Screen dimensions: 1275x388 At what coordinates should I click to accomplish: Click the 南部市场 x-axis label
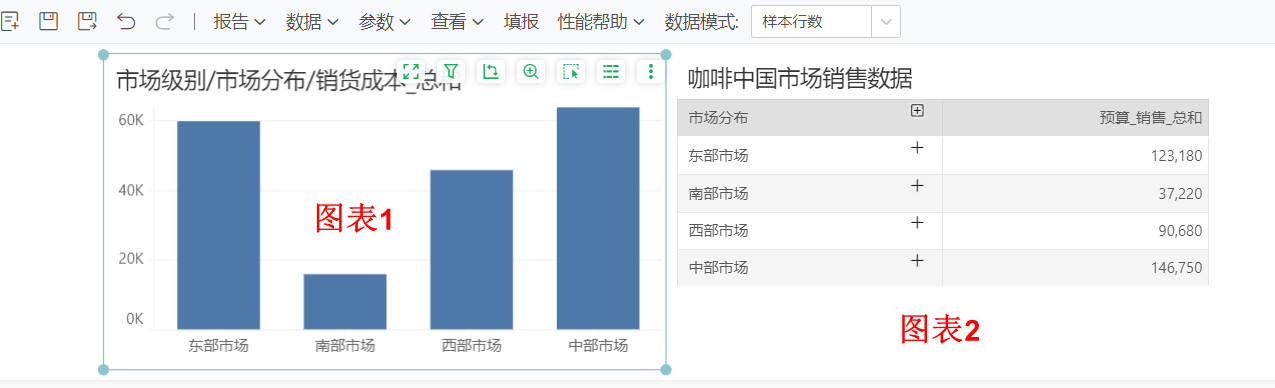[345, 346]
